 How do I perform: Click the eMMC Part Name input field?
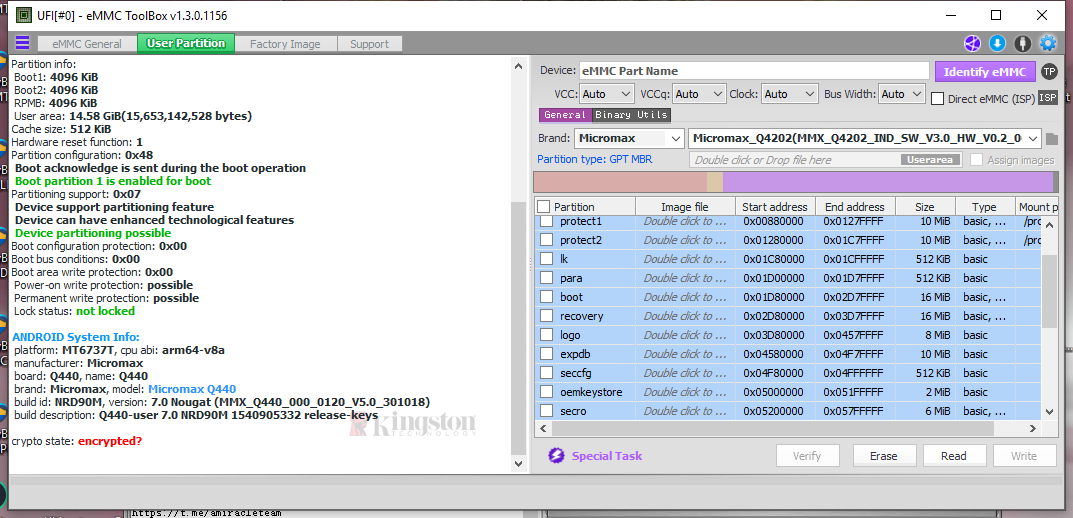tap(755, 71)
